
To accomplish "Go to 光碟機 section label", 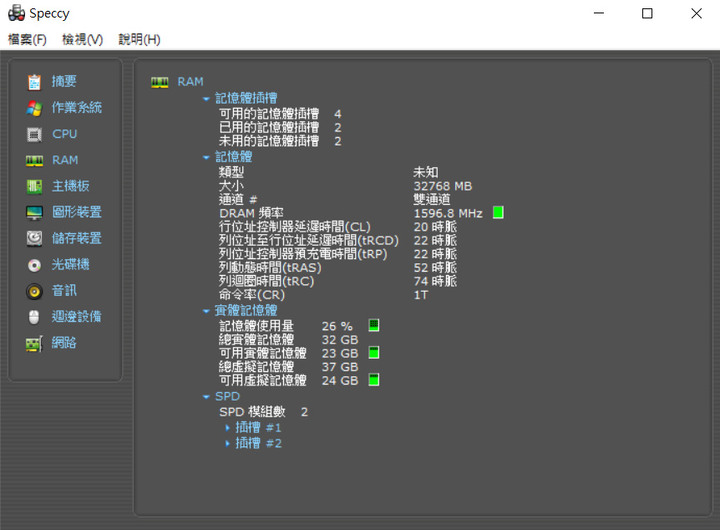I will tap(70, 265).
